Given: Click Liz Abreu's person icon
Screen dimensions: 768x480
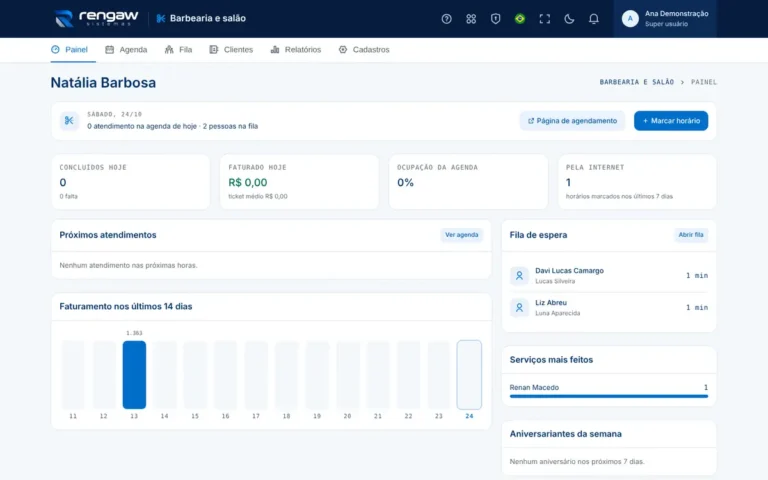Looking at the screenshot, I should point(519,308).
